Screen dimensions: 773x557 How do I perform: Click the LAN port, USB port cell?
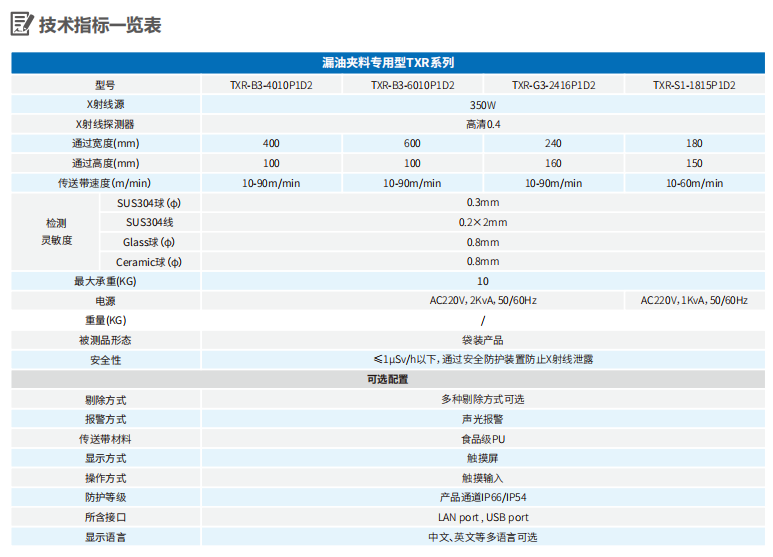pyautogui.click(x=482, y=517)
